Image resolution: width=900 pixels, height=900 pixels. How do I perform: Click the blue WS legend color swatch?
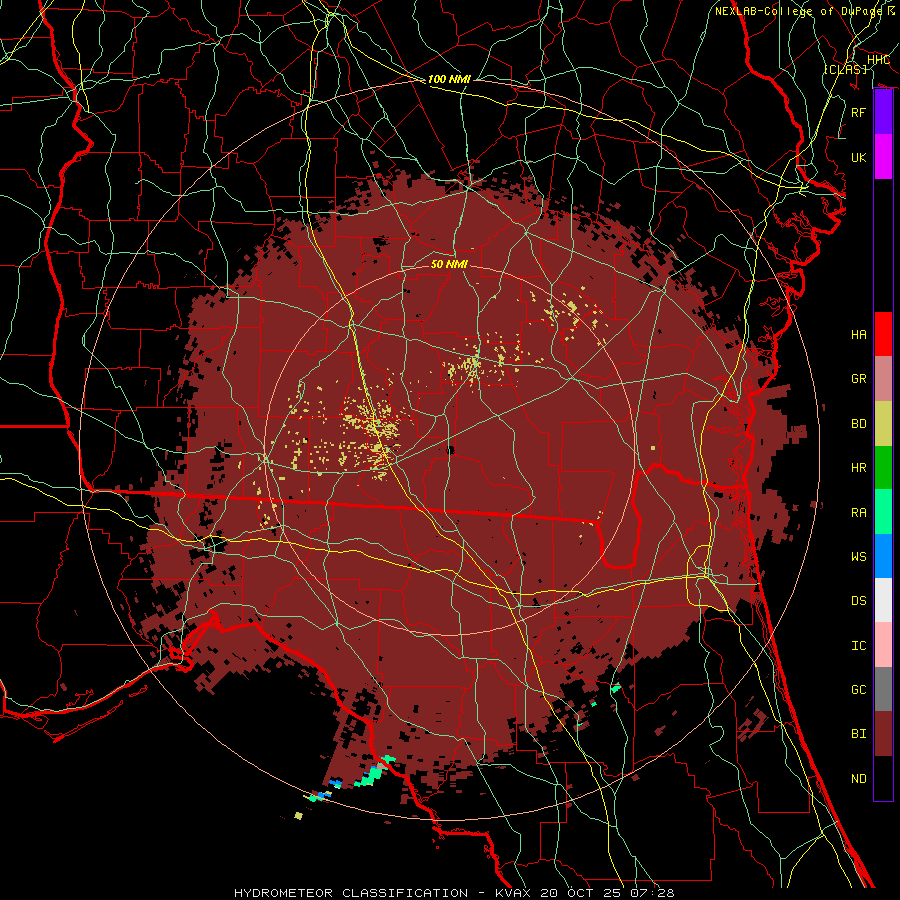point(883,556)
